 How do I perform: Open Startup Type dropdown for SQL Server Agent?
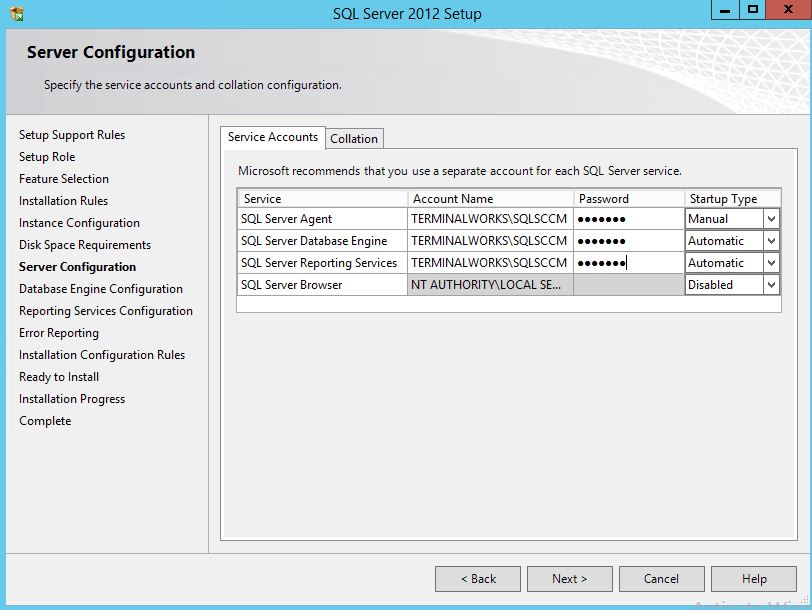[x=771, y=219]
